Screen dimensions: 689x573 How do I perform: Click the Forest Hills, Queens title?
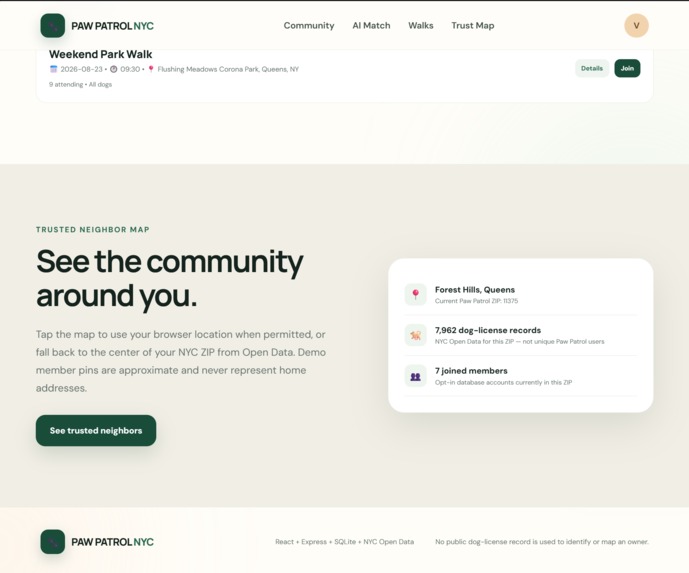(475, 290)
